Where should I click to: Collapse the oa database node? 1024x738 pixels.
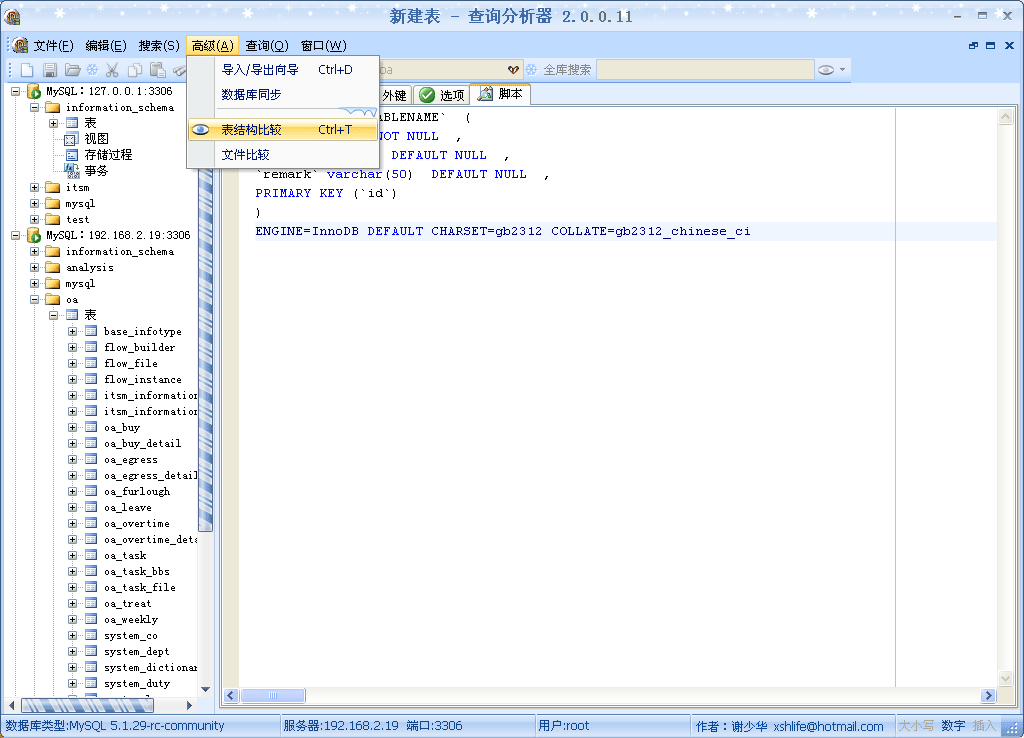pyautogui.click(x=34, y=300)
